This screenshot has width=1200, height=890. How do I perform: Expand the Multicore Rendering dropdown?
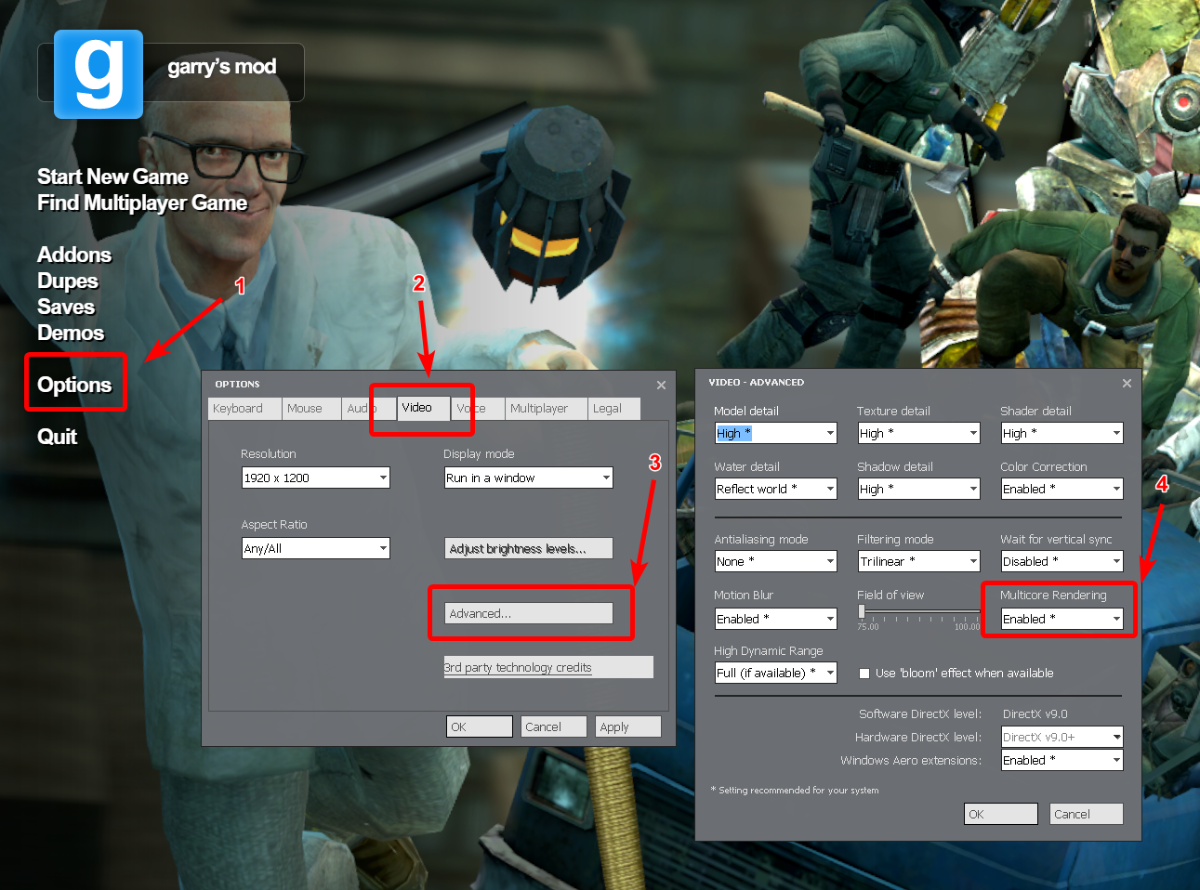1061,619
